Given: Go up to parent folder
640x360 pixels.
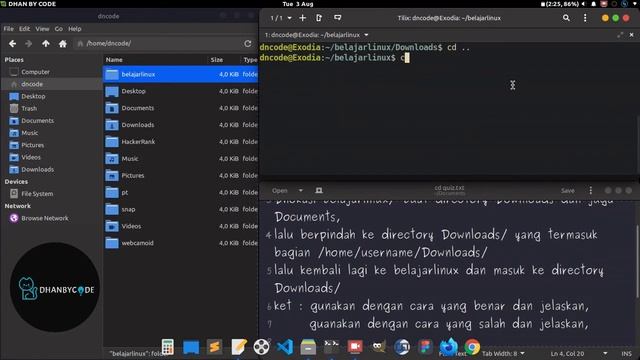Looking at the screenshot, I should (x=46, y=43).
